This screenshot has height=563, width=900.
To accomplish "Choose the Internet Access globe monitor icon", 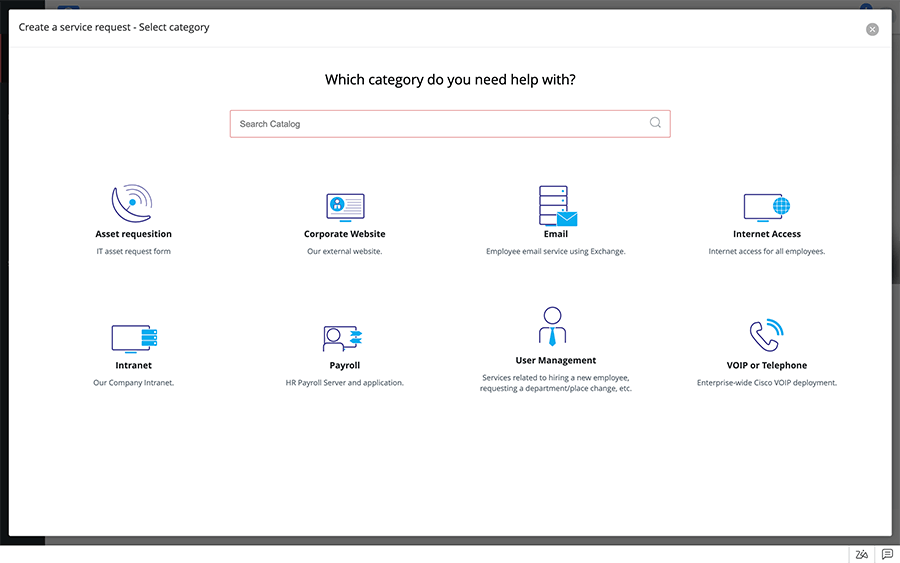I will tap(767, 207).
